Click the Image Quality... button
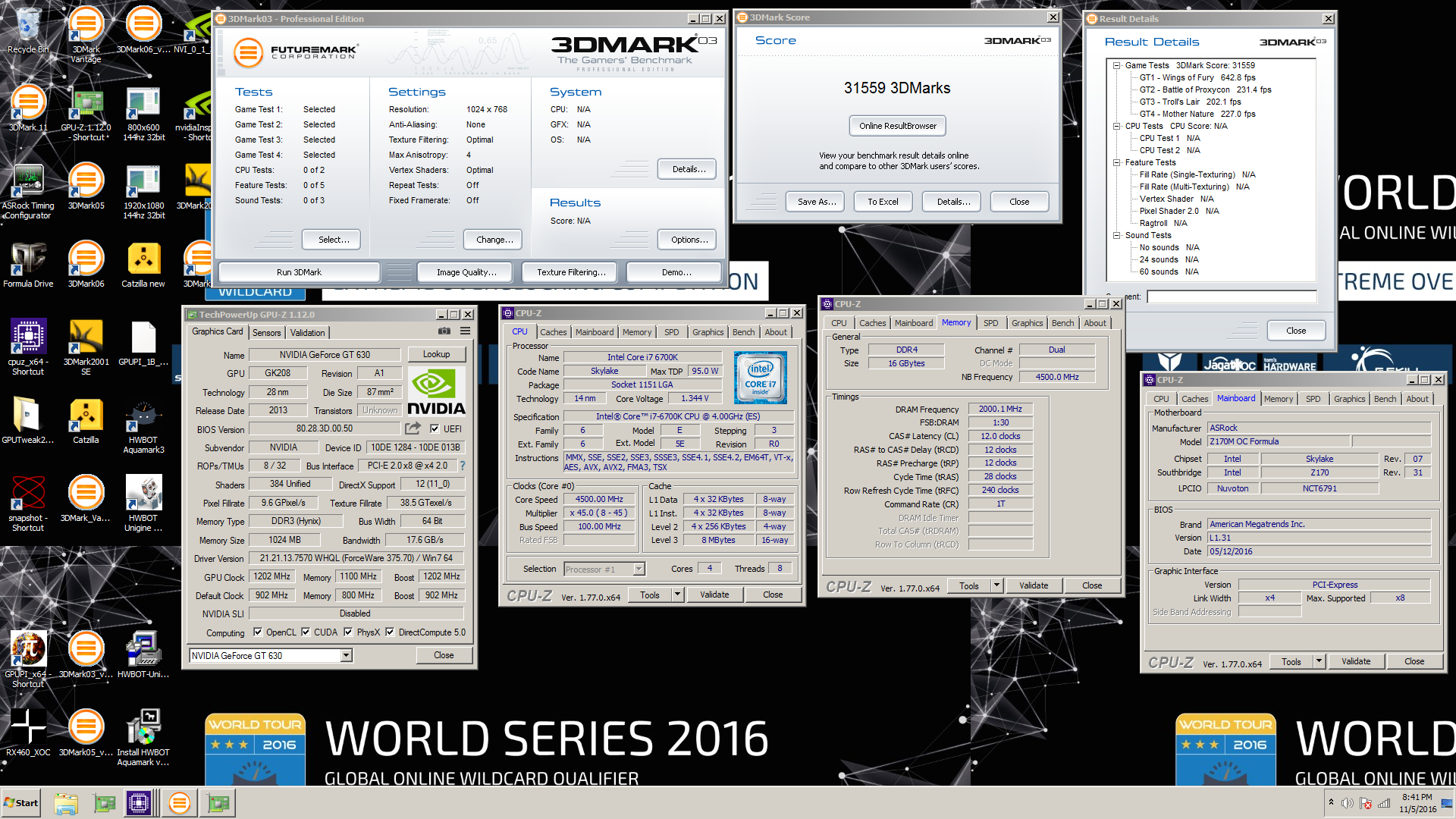Image resolution: width=1456 pixels, height=819 pixels. point(466,272)
